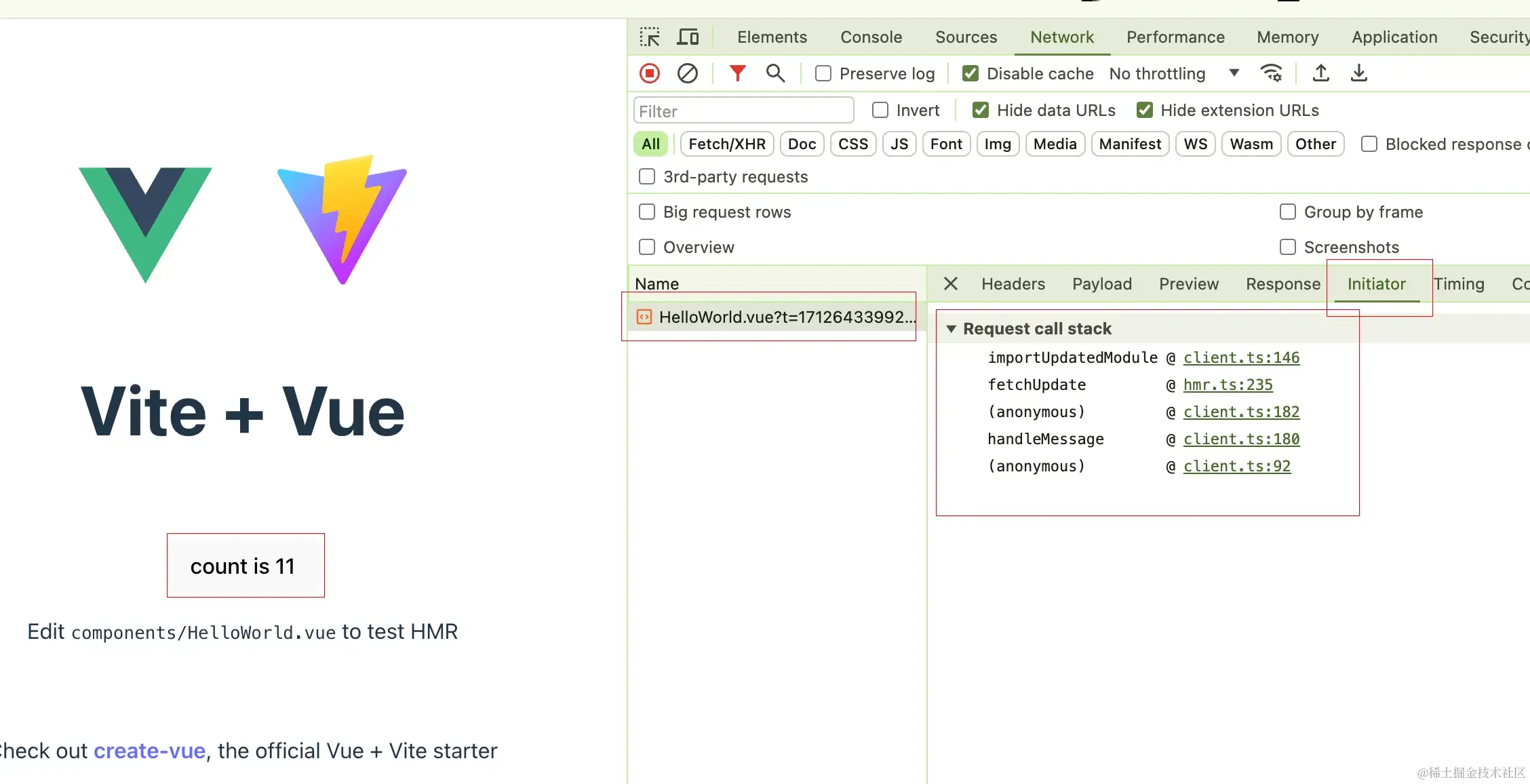Filter requests by Wasm
1530x784 pixels.
tap(1251, 144)
